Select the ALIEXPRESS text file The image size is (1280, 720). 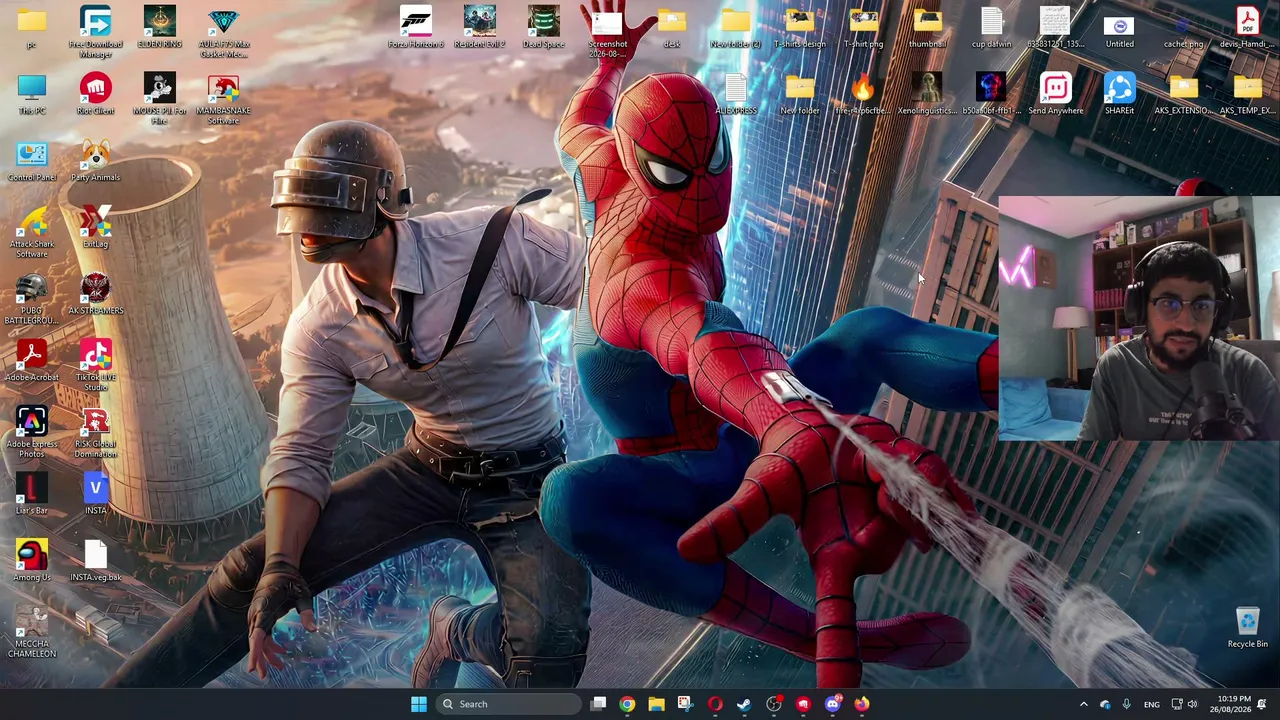coord(736,94)
